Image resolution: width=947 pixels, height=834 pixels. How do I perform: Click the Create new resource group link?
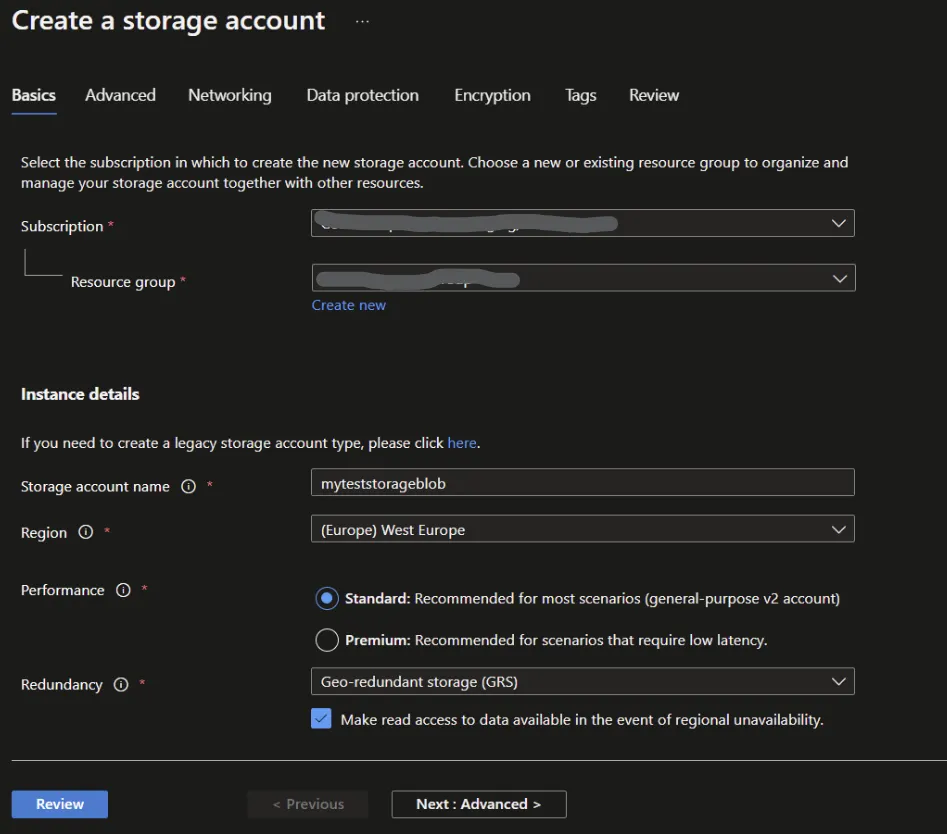click(x=348, y=305)
